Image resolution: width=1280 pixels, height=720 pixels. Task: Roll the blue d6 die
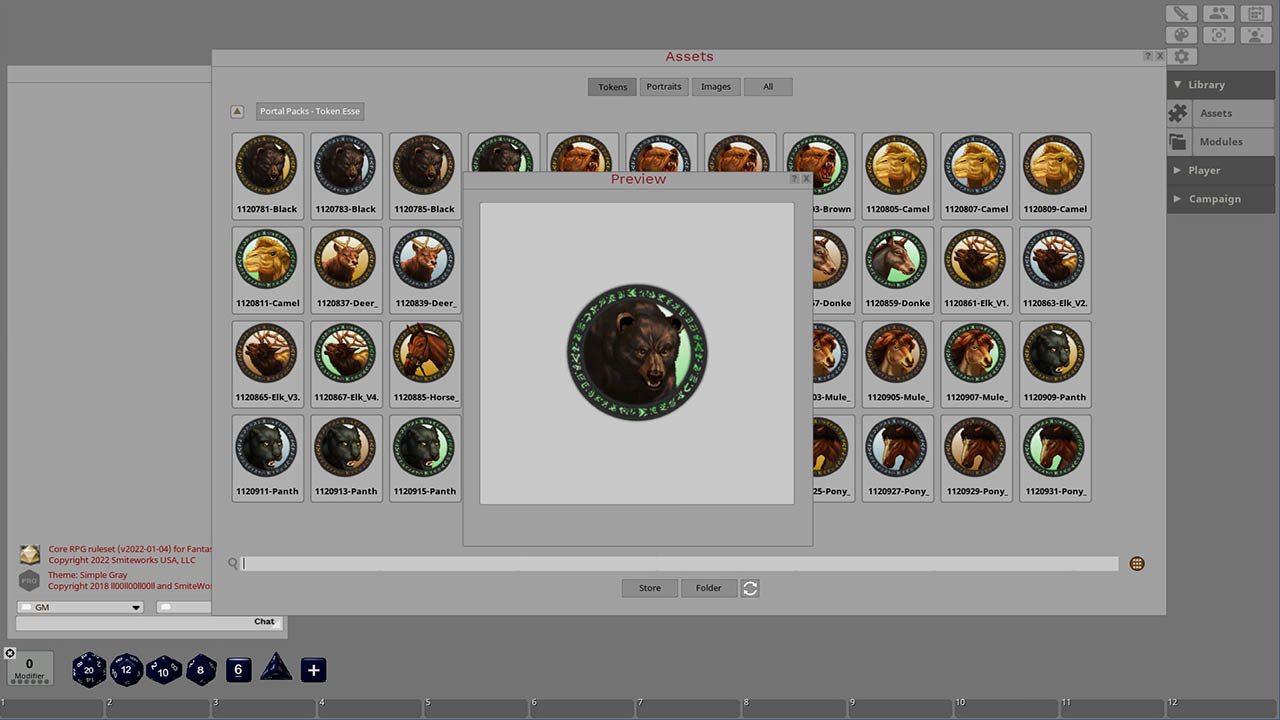pos(238,669)
